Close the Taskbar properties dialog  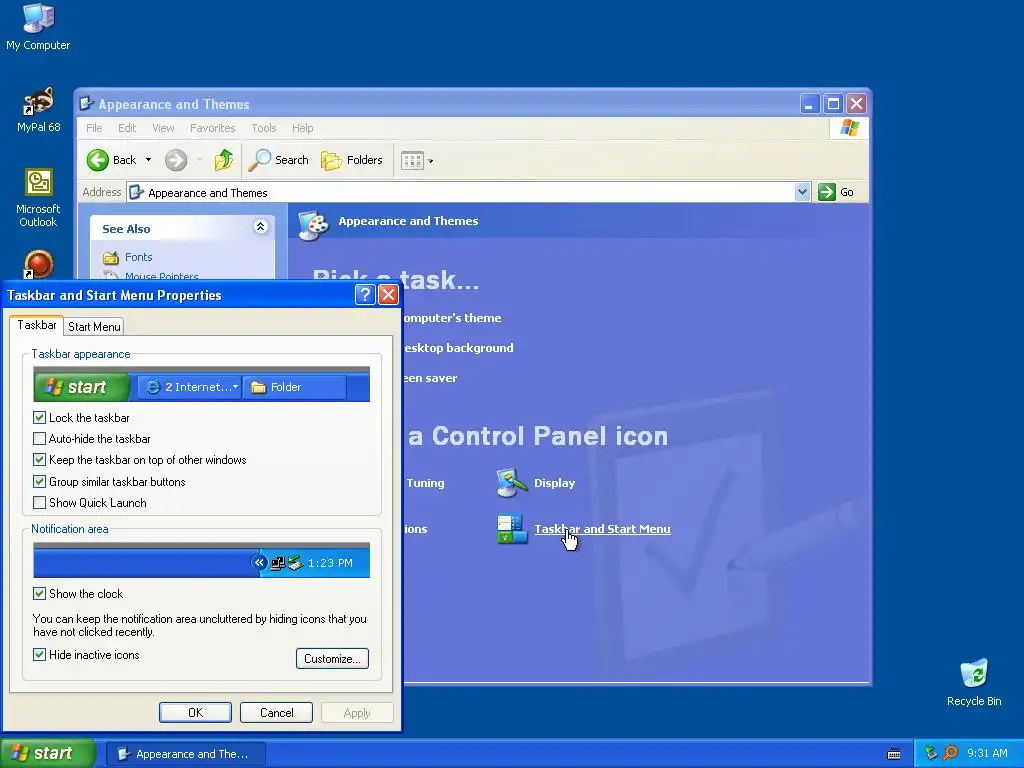click(389, 295)
